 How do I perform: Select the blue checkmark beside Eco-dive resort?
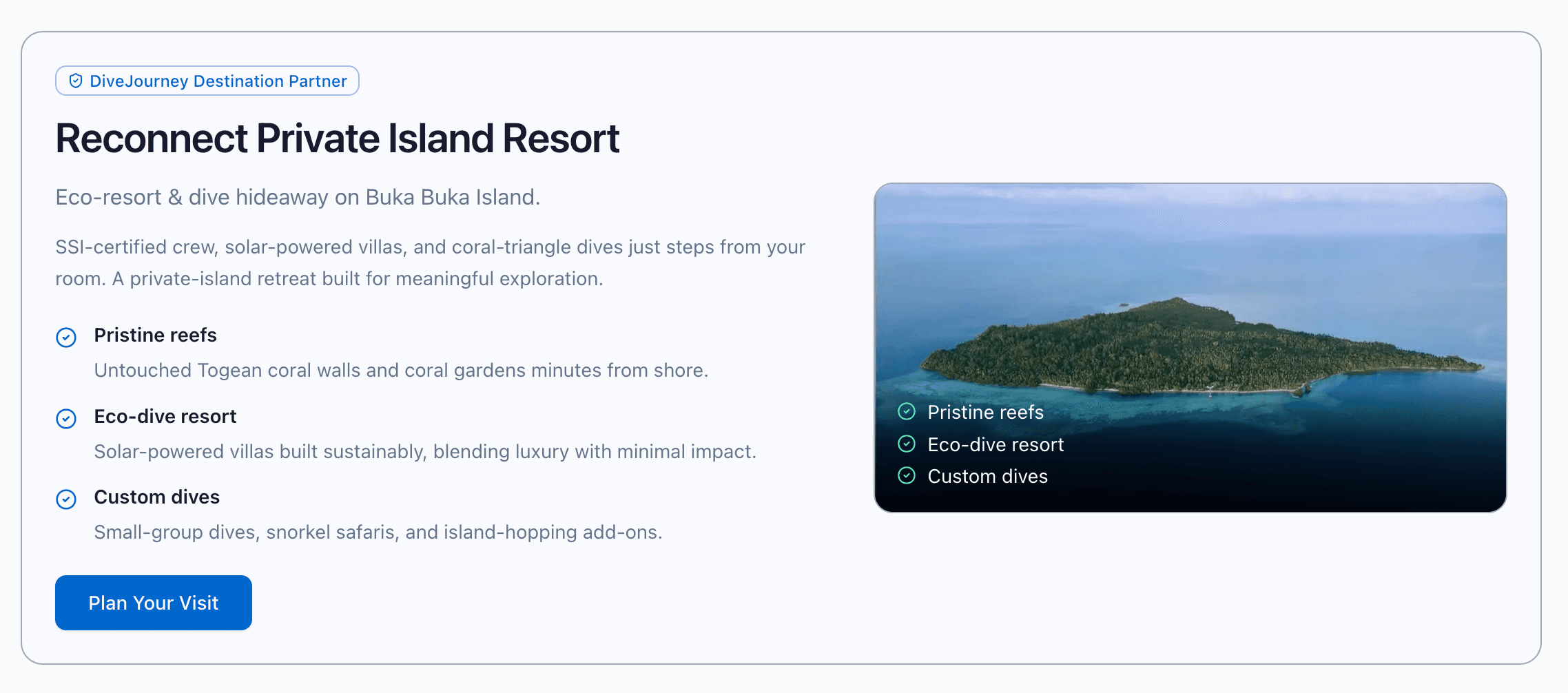click(x=66, y=419)
